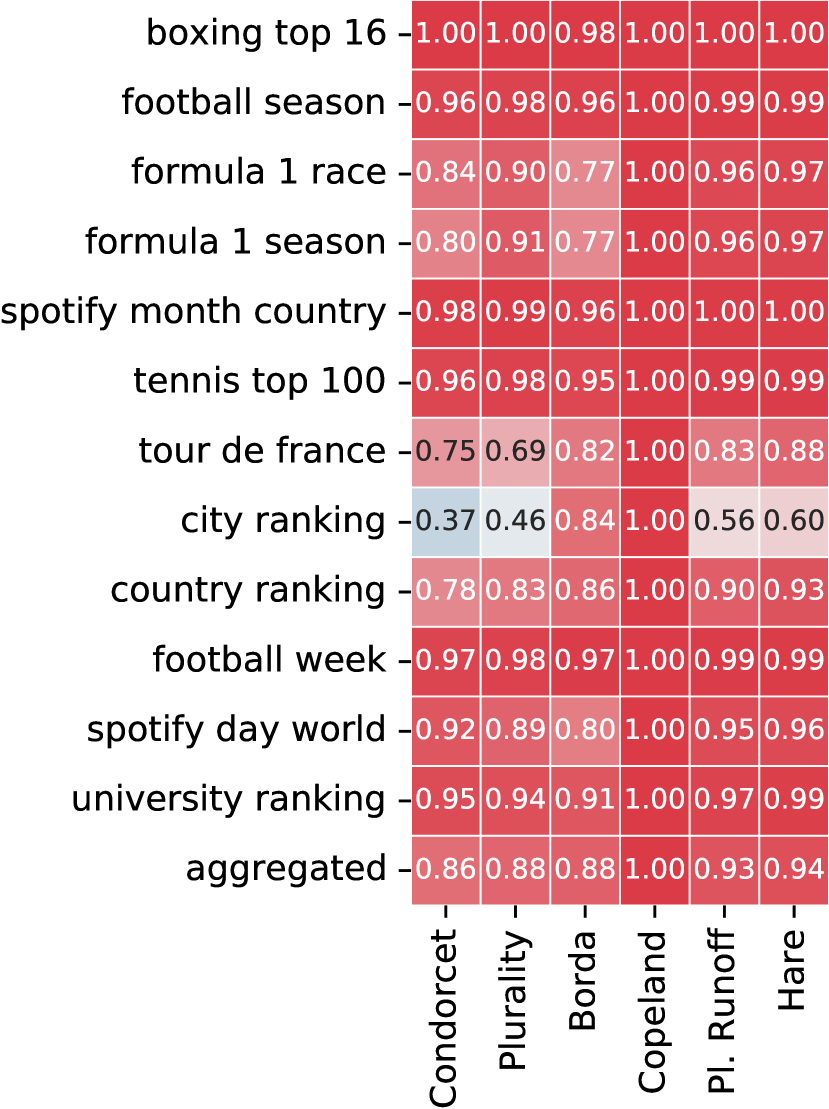Select the spotify day world Borda cell
The height and width of the screenshot is (1109, 829).
(x=584, y=730)
